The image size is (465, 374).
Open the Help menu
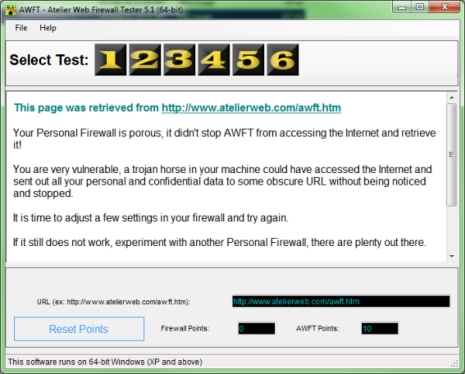(x=48, y=28)
